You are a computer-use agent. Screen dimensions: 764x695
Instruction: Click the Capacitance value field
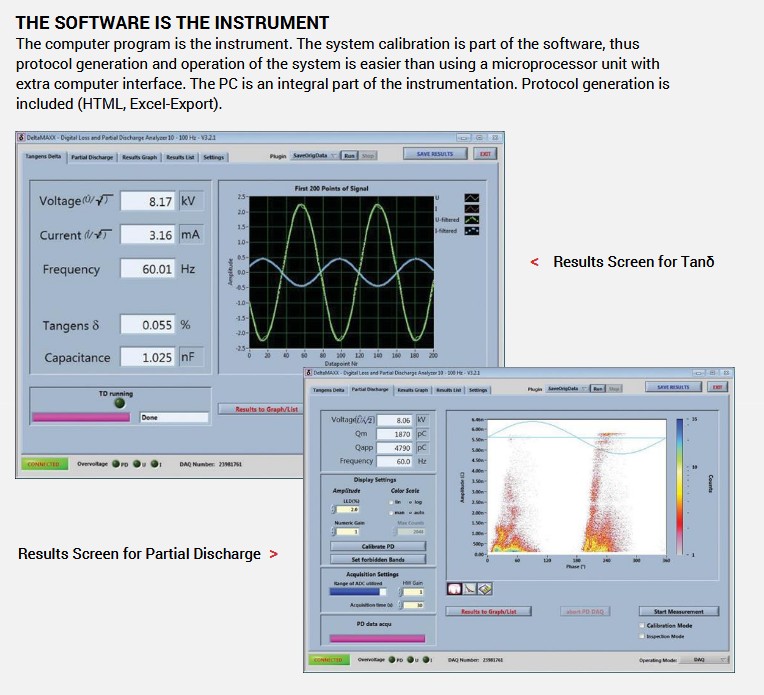tap(147, 357)
